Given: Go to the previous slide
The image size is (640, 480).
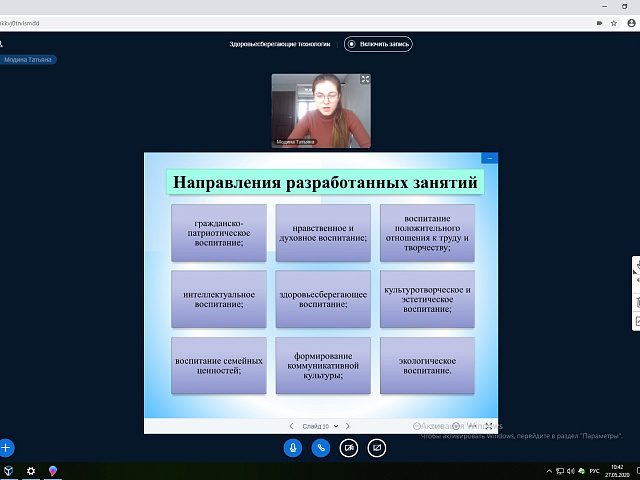Looking at the screenshot, I should point(291,426).
